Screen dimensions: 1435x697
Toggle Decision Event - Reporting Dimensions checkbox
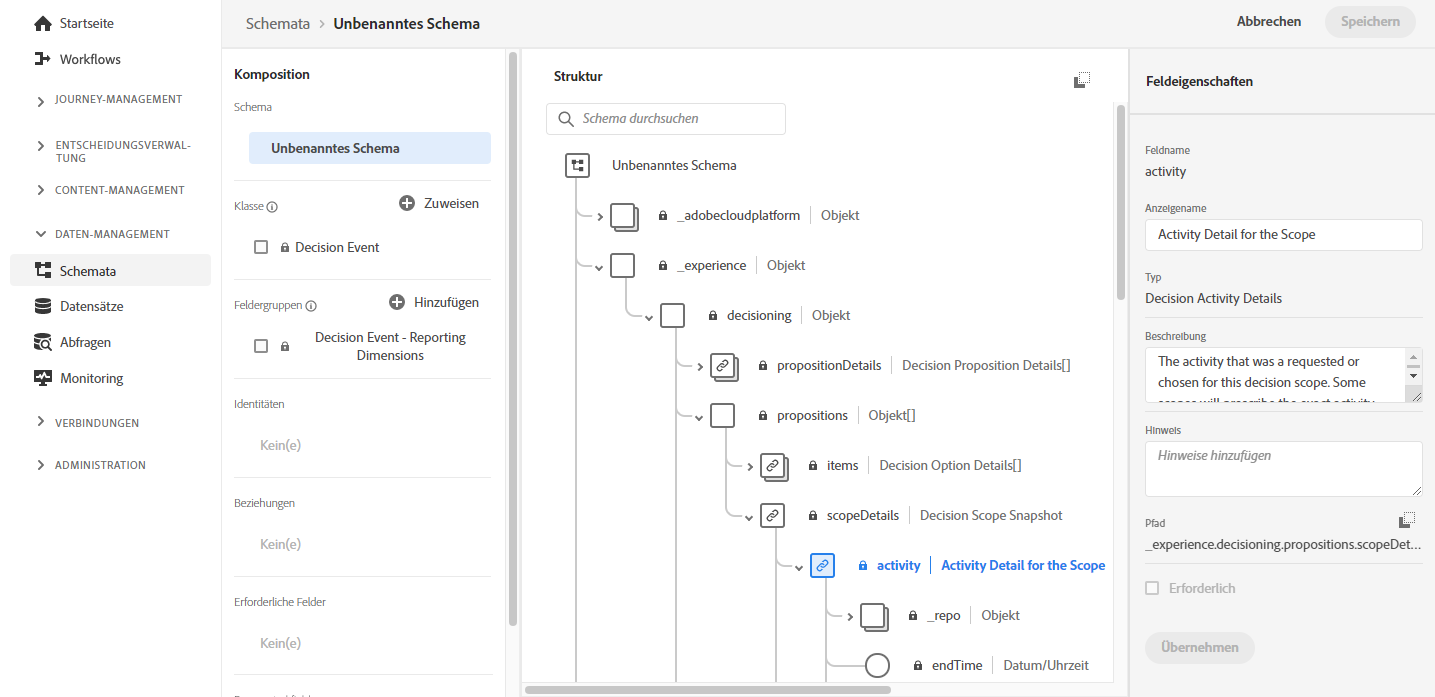(x=261, y=346)
